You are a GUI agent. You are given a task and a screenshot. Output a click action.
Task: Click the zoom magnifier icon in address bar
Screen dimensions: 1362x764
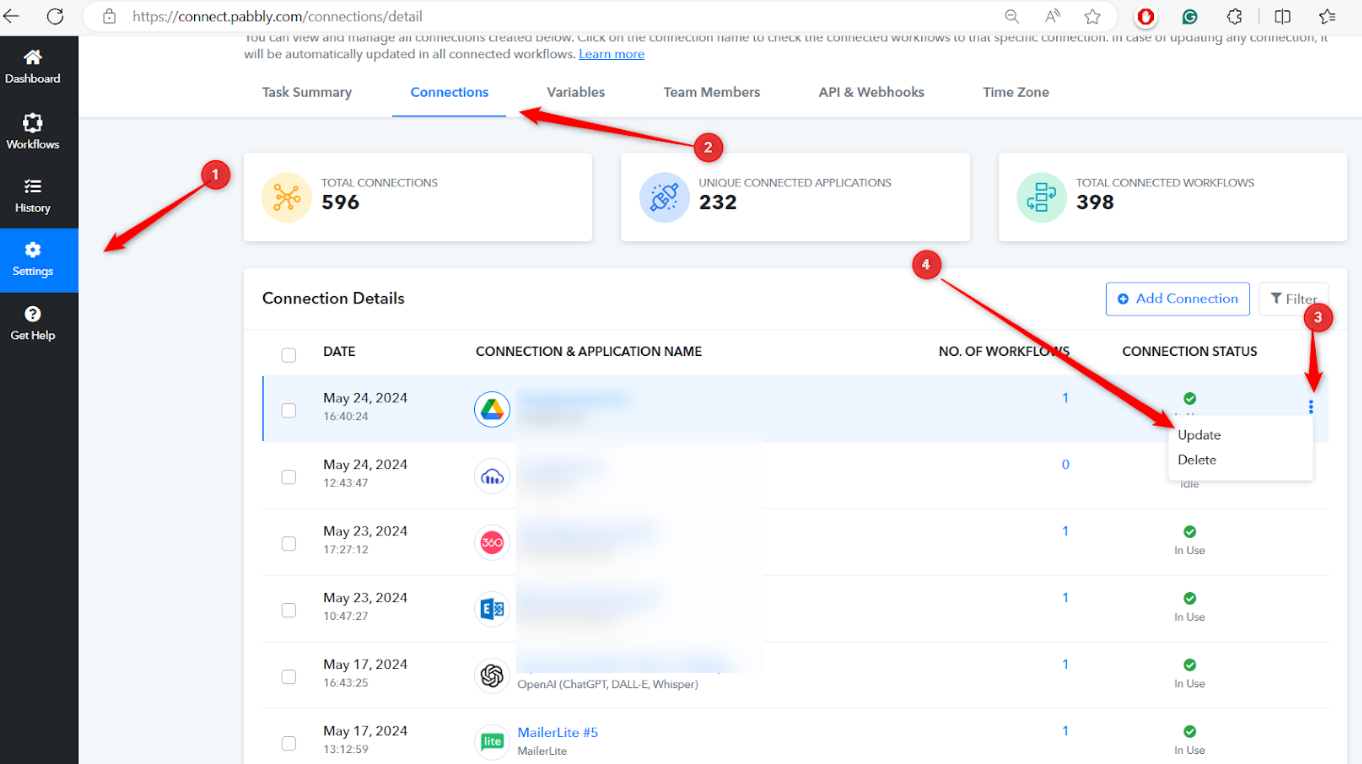point(1012,16)
